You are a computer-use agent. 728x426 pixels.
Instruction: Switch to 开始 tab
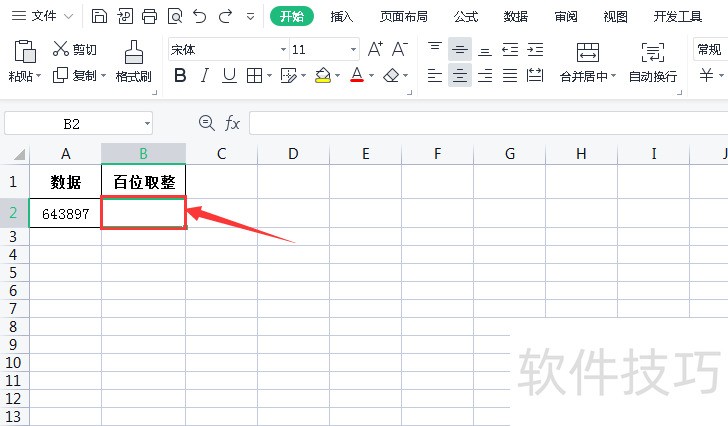pyautogui.click(x=292, y=17)
